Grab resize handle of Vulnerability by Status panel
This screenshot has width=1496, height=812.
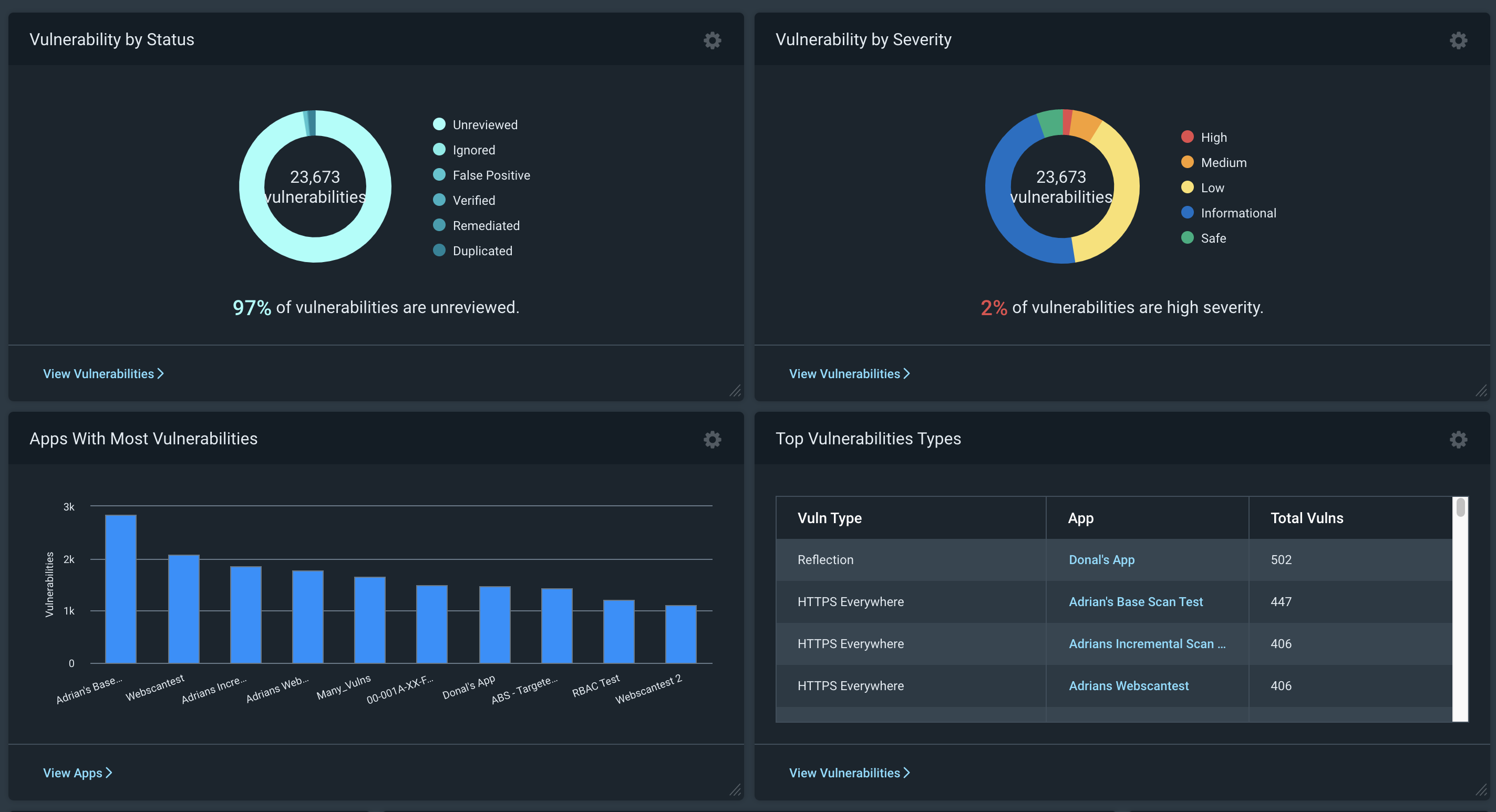pyautogui.click(x=735, y=391)
